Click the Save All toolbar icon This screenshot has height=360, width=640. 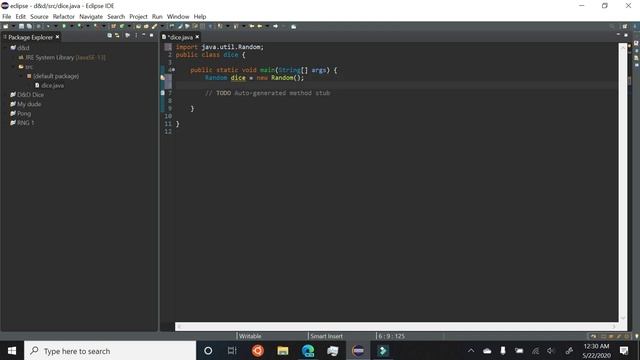29,26
